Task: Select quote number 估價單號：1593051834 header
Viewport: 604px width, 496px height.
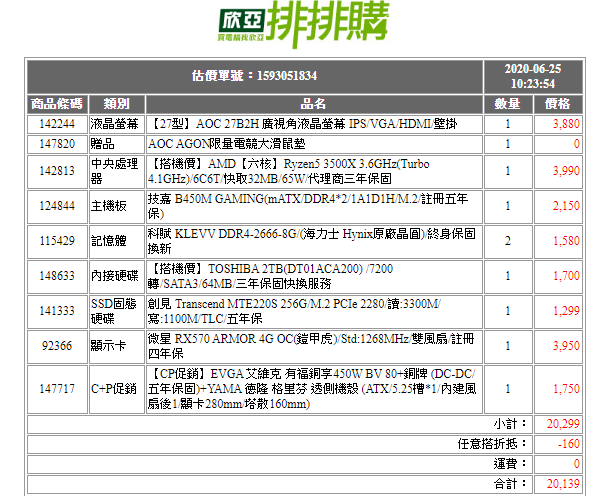Action: 255,76
